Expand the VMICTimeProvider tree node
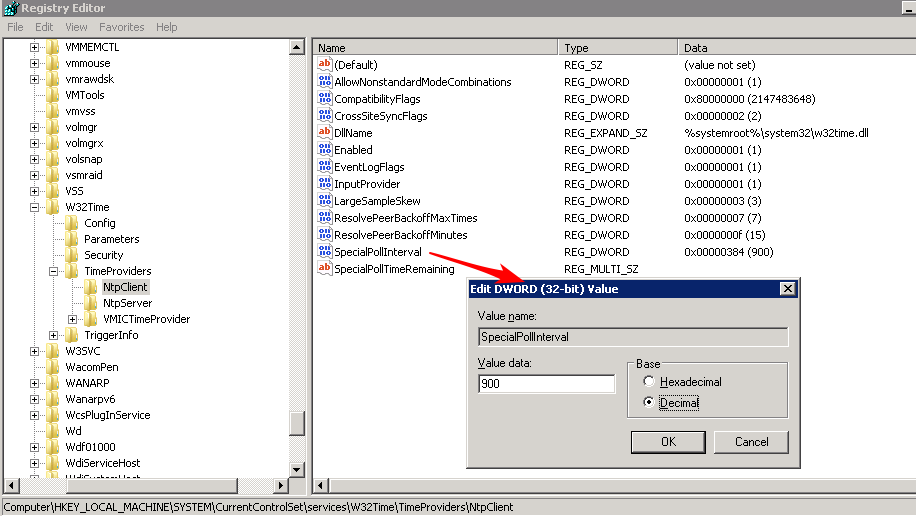The height and width of the screenshot is (516, 916). 73,319
